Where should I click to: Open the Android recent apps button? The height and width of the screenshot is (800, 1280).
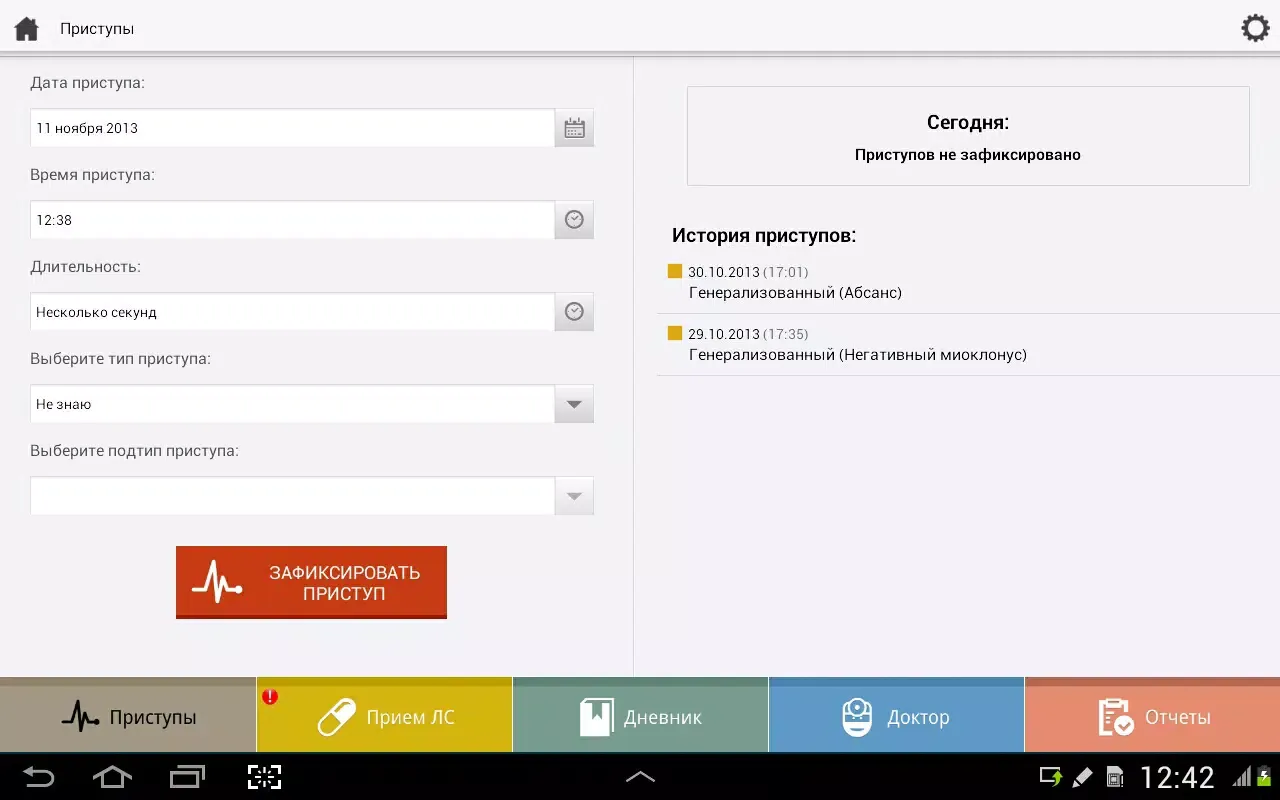187,776
